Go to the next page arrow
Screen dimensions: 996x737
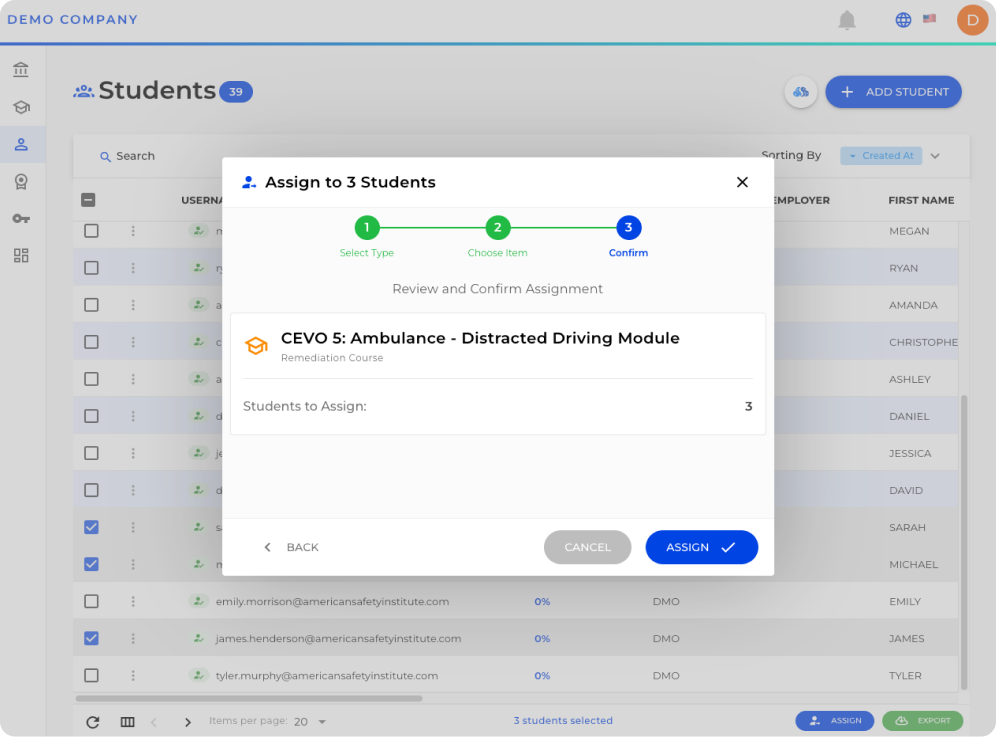(x=187, y=722)
